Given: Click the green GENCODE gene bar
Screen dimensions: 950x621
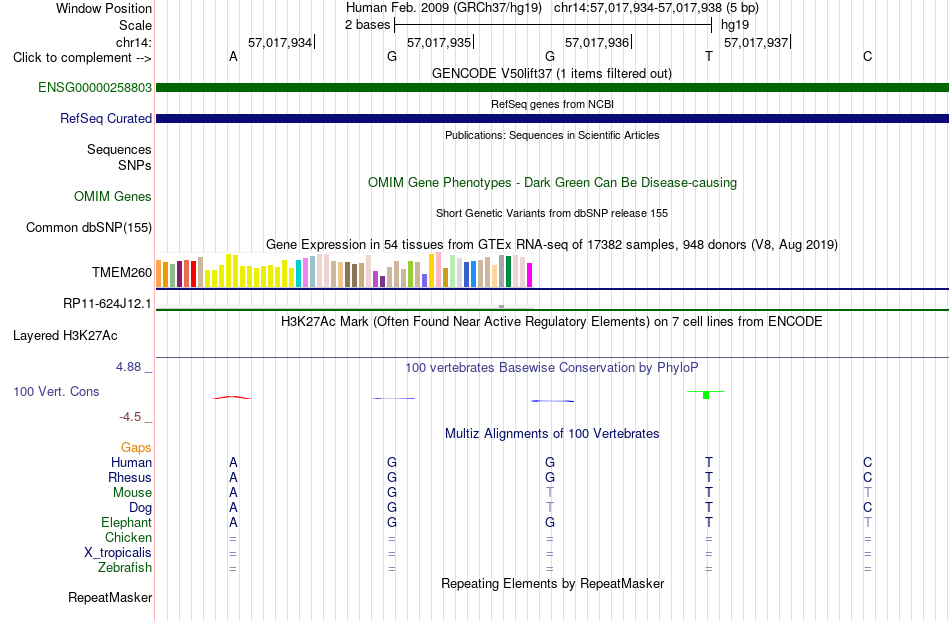Looking at the screenshot, I should coord(553,87).
